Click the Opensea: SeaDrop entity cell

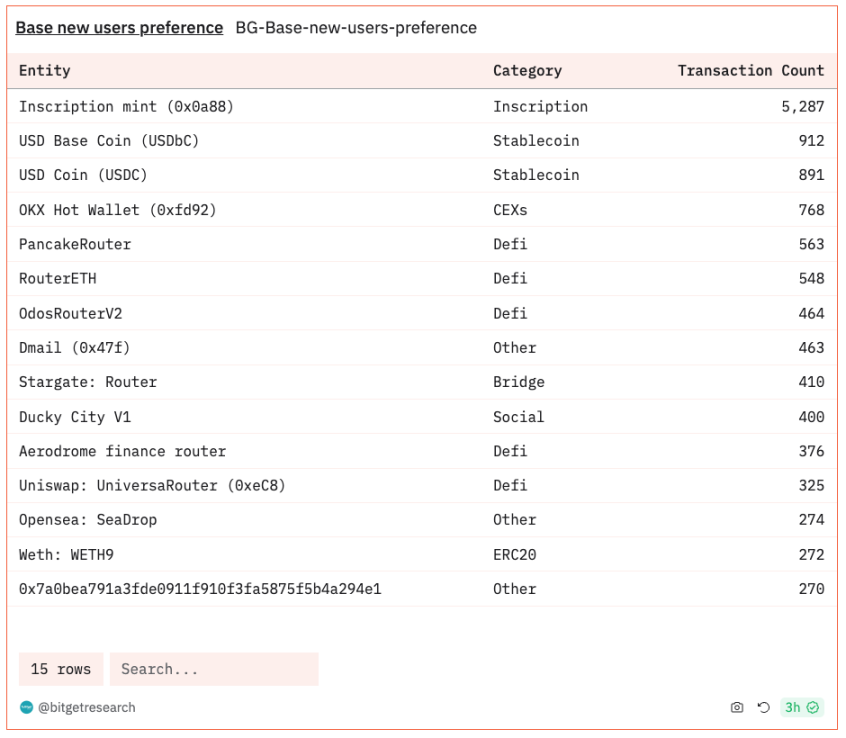(88, 520)
